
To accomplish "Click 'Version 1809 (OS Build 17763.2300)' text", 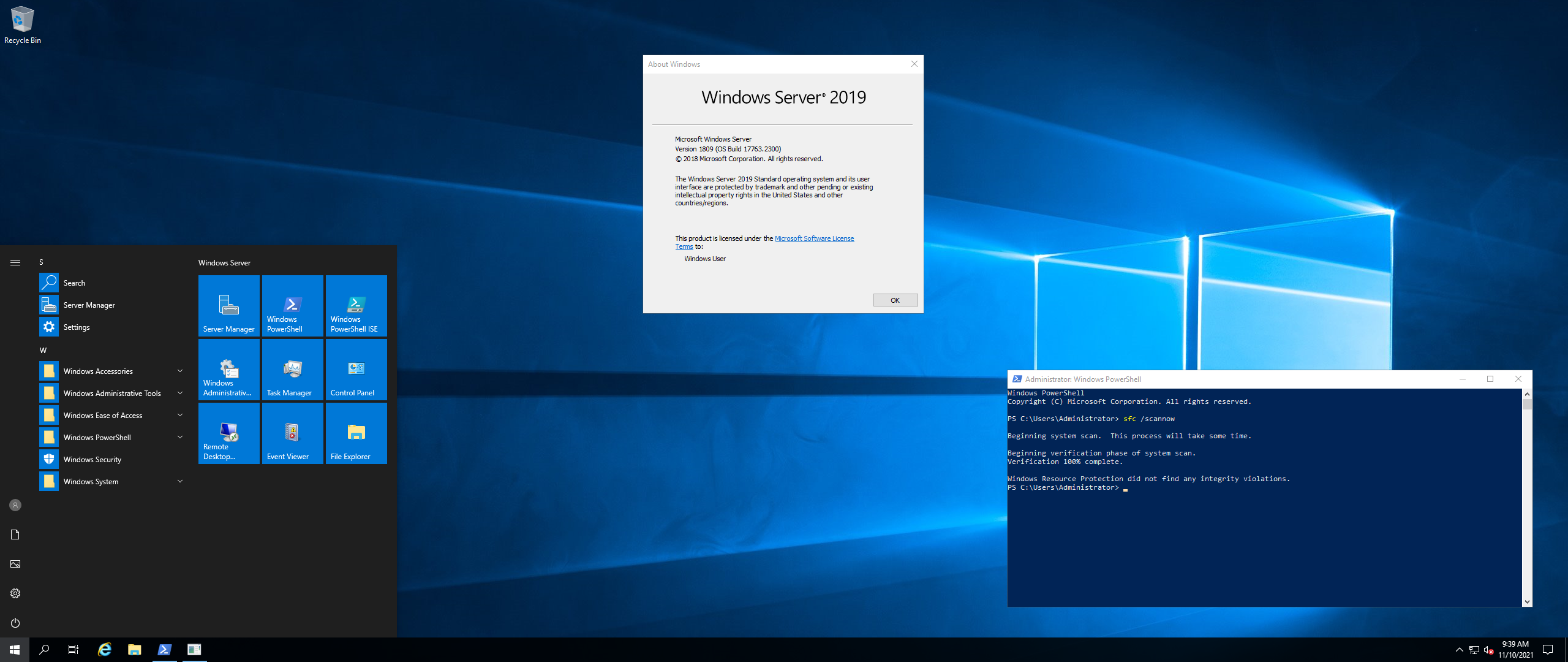I will coord(728,149).
